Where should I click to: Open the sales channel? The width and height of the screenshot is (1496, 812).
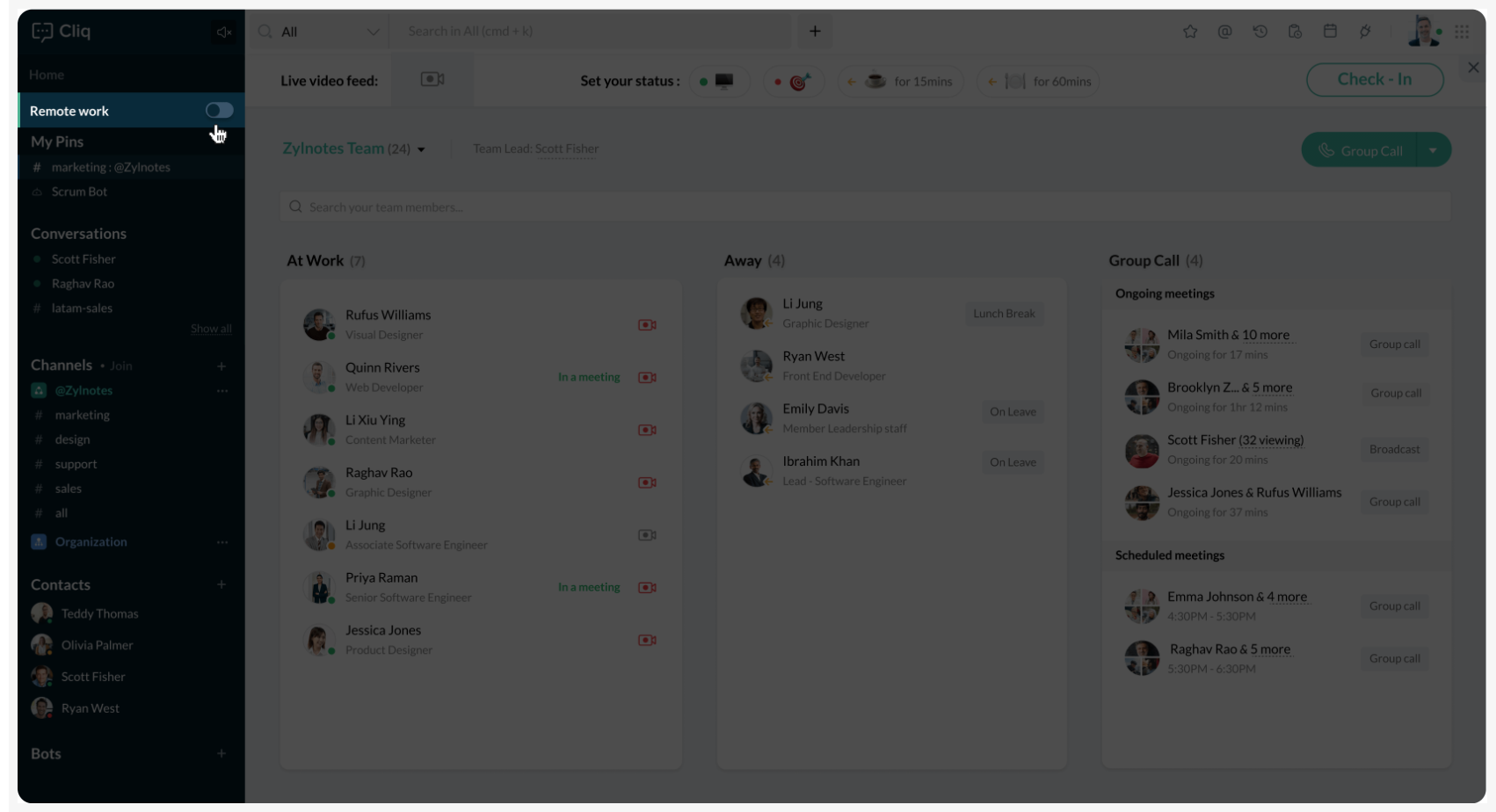coord(68,489)
